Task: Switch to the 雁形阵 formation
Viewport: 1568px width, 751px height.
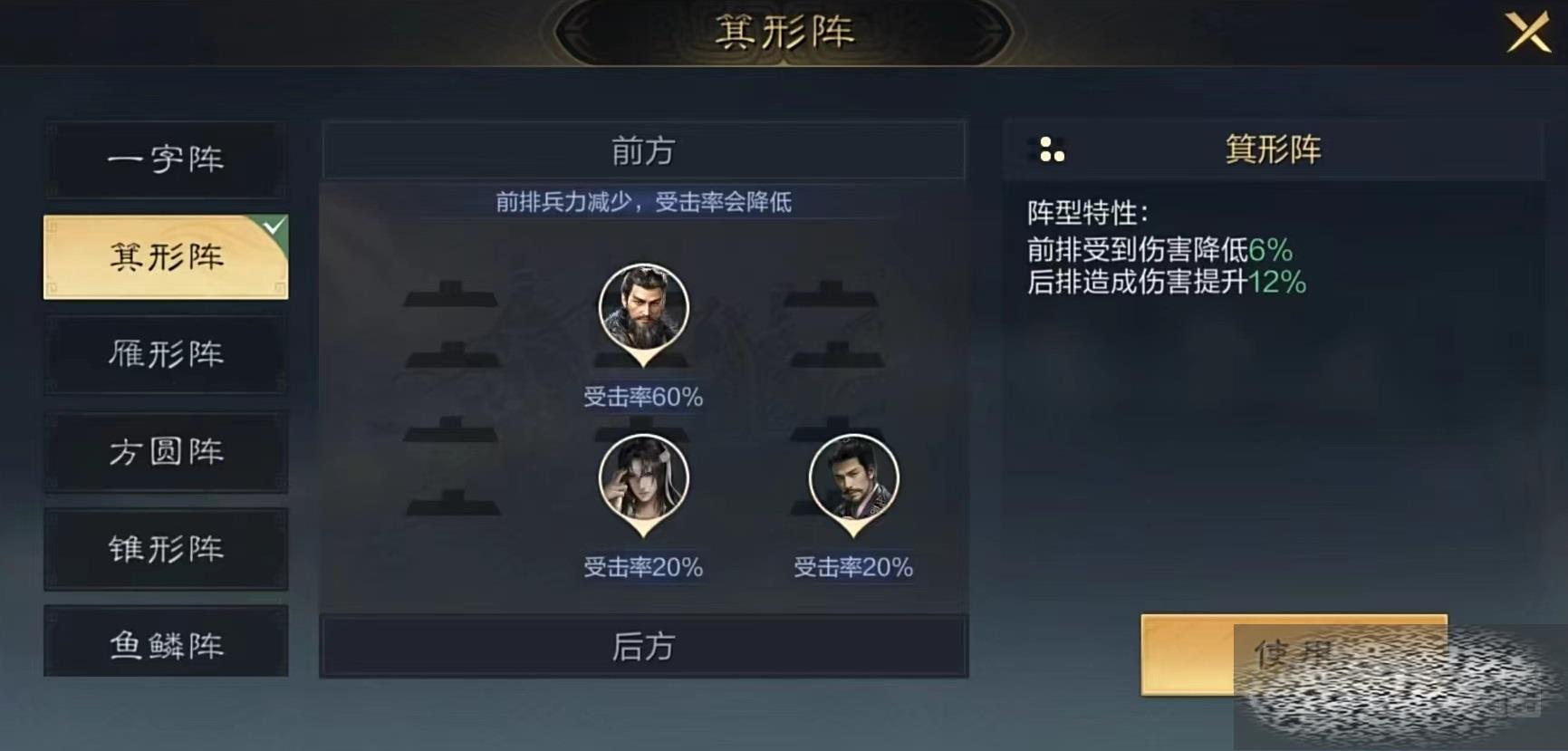Action: tap(166, 354)
